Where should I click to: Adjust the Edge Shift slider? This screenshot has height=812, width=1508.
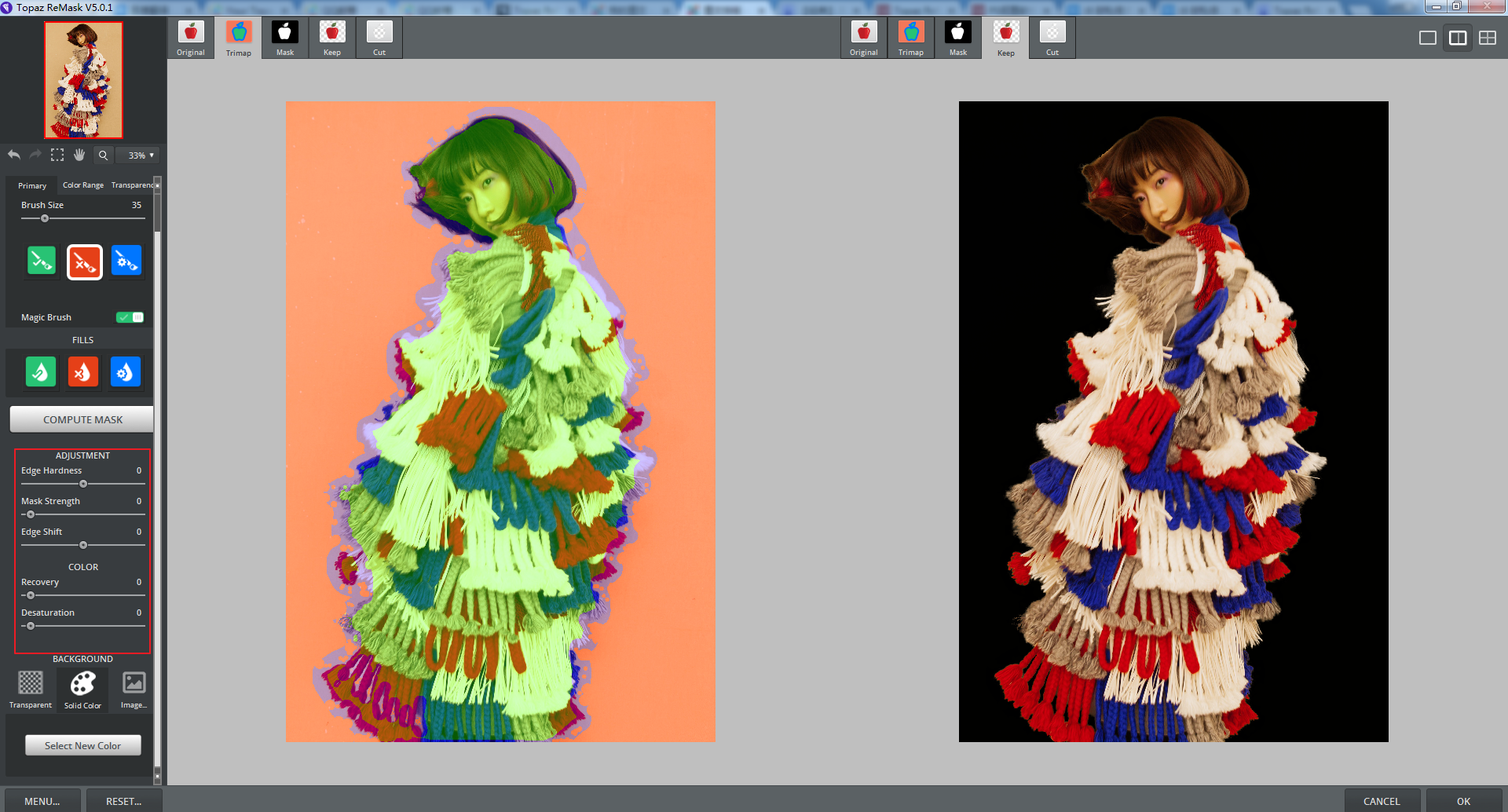pos(83,545)
